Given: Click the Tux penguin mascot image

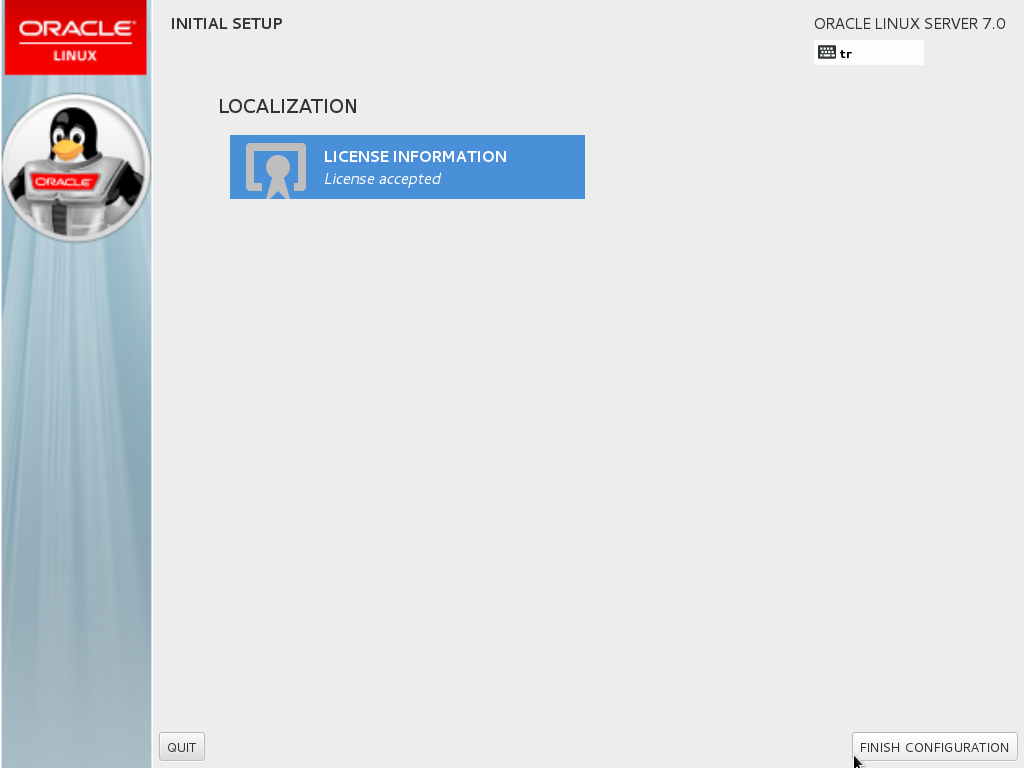Looking at the screenshot, I should coord(76,166).
